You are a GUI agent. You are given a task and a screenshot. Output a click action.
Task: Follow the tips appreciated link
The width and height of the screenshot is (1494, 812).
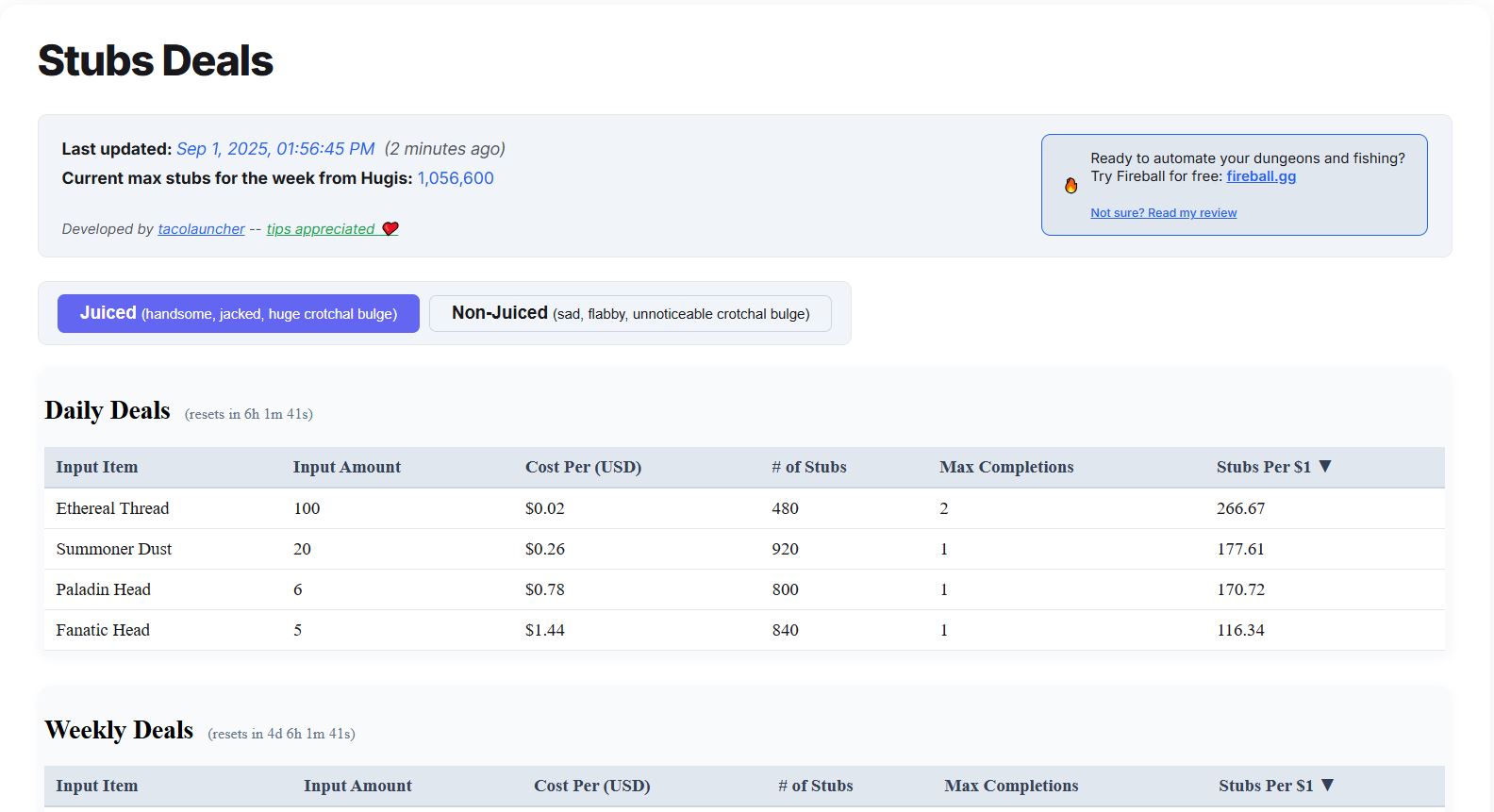tap(321, 229)
